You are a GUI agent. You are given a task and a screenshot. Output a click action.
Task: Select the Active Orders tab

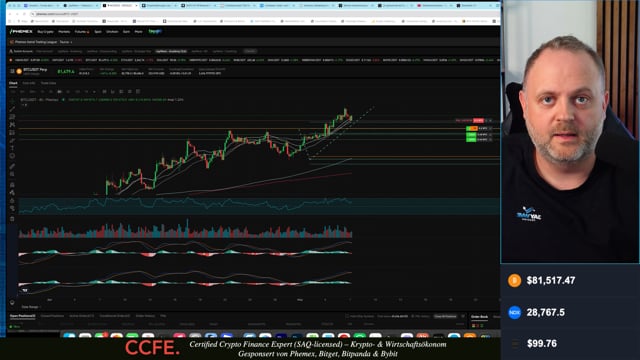click(x=82, y=316)
